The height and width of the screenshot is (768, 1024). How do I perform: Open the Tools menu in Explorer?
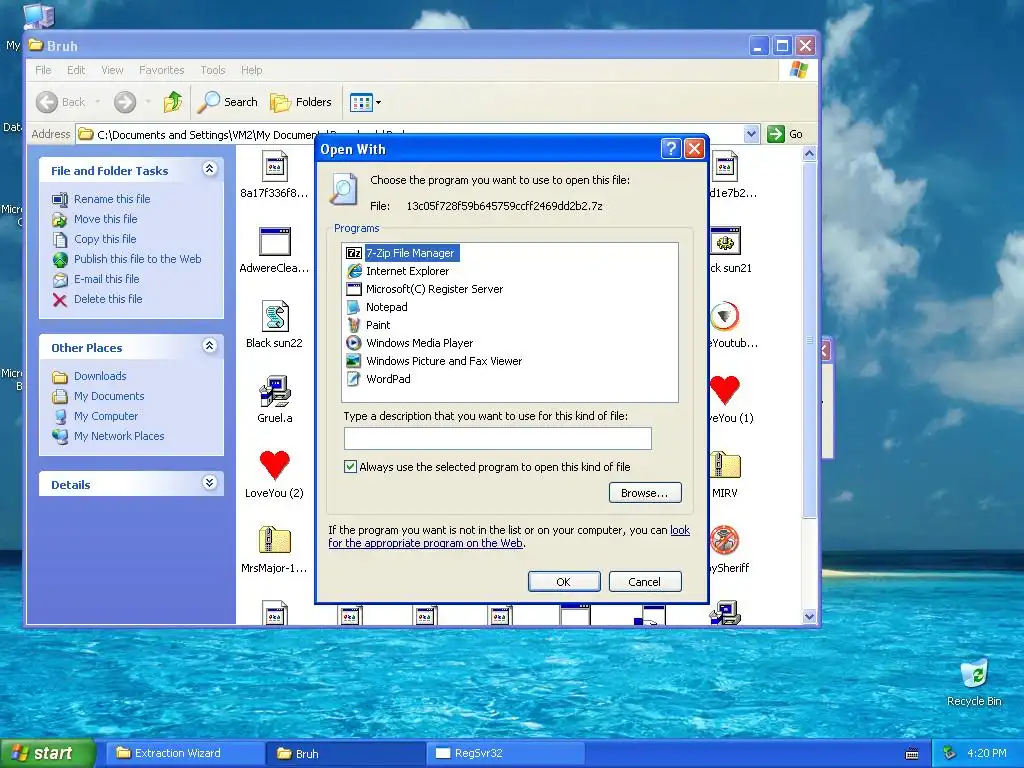point(213,70)
